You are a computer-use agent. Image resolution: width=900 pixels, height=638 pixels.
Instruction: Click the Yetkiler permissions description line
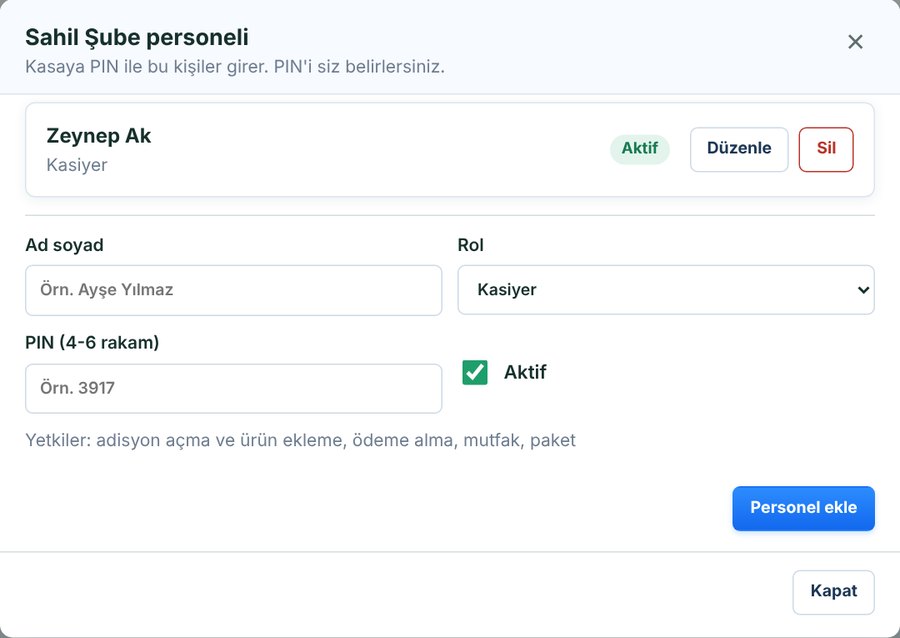coord(300,441)
